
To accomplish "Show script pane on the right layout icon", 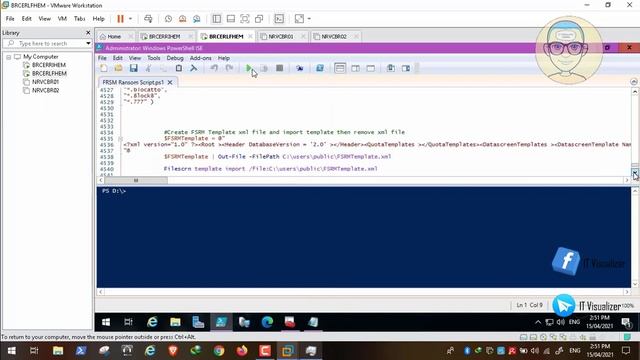I will [x=356, y=68].
